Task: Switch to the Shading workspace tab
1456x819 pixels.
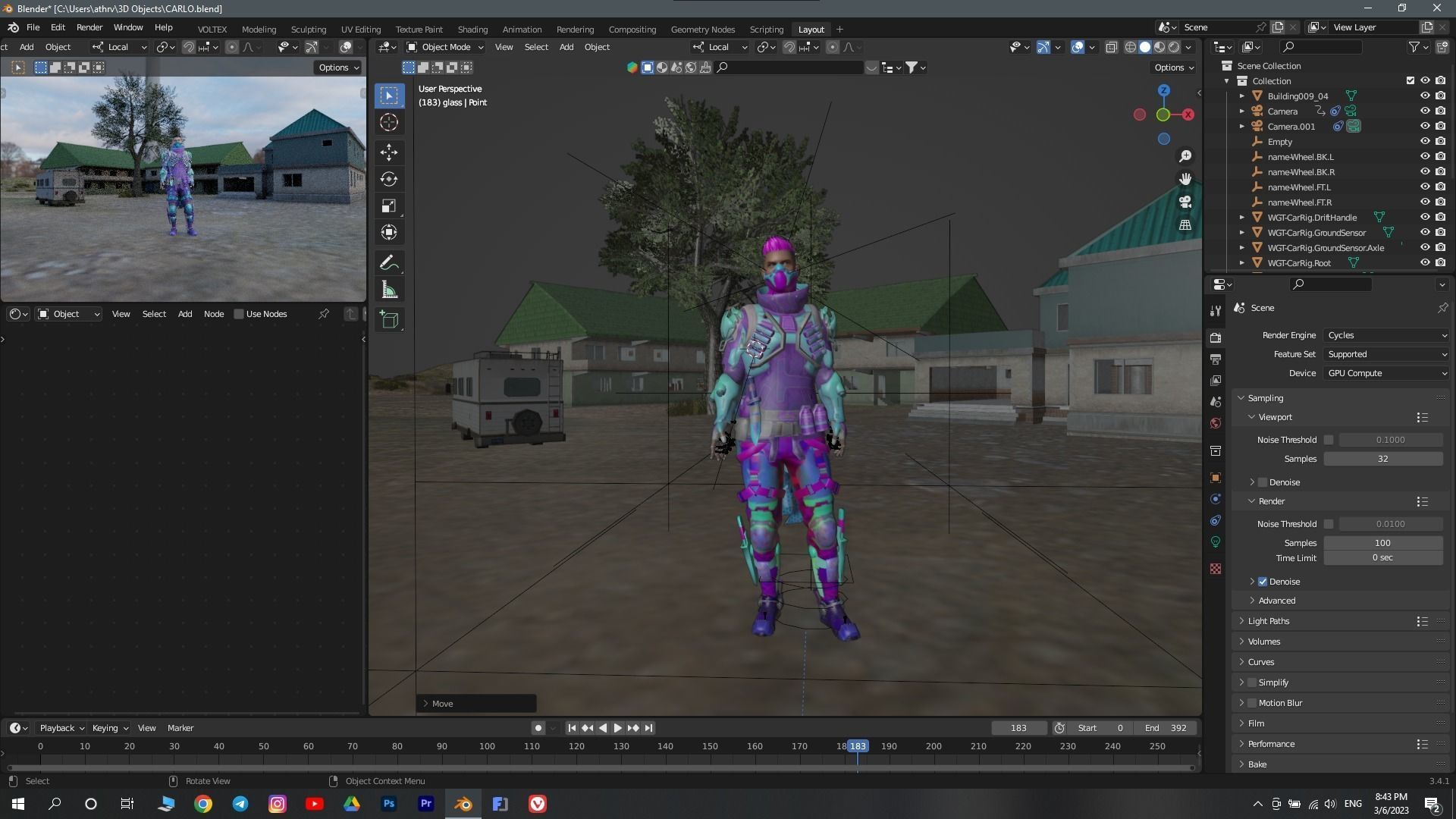Action: tap(472, 30)
